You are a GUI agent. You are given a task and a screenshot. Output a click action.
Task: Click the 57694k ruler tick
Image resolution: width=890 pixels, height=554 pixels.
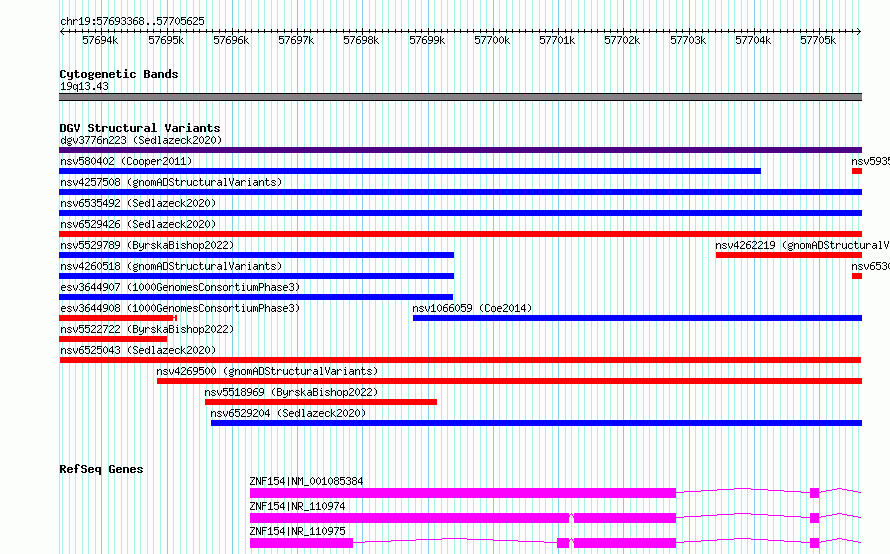tap(100, 40)
